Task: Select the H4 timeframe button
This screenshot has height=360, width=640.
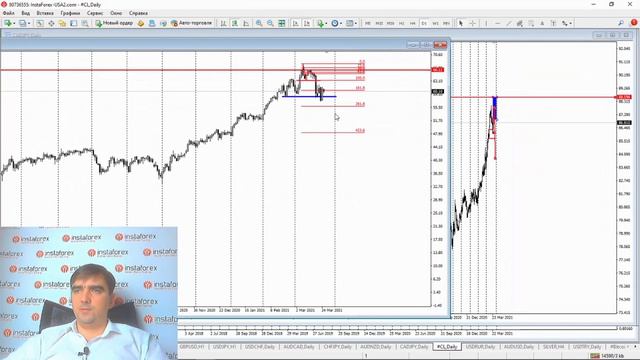Action: click(413, 23)
